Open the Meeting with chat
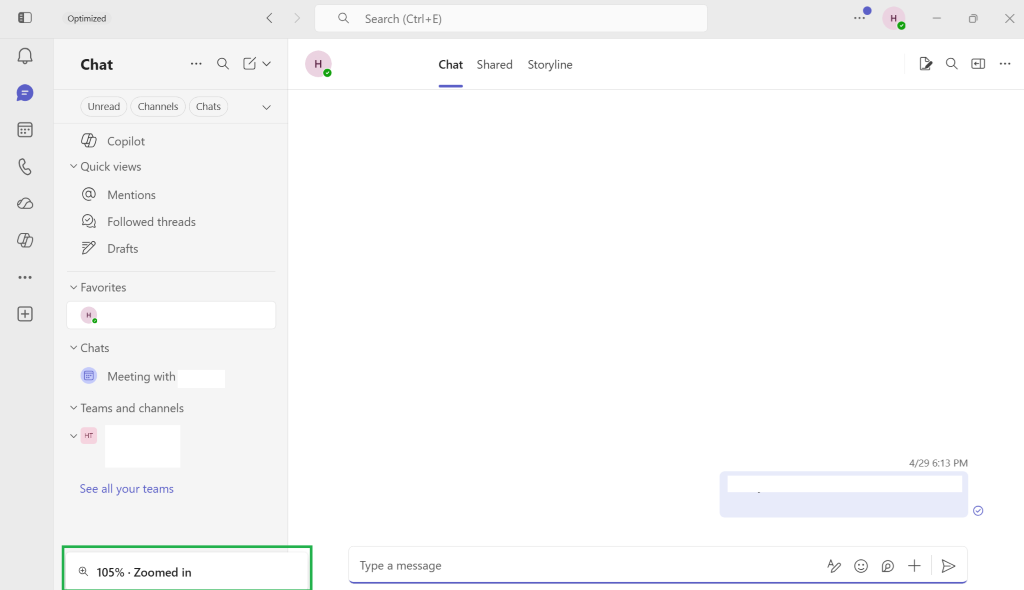This screenshot has height=590, width=1024. tap(171, 376)
